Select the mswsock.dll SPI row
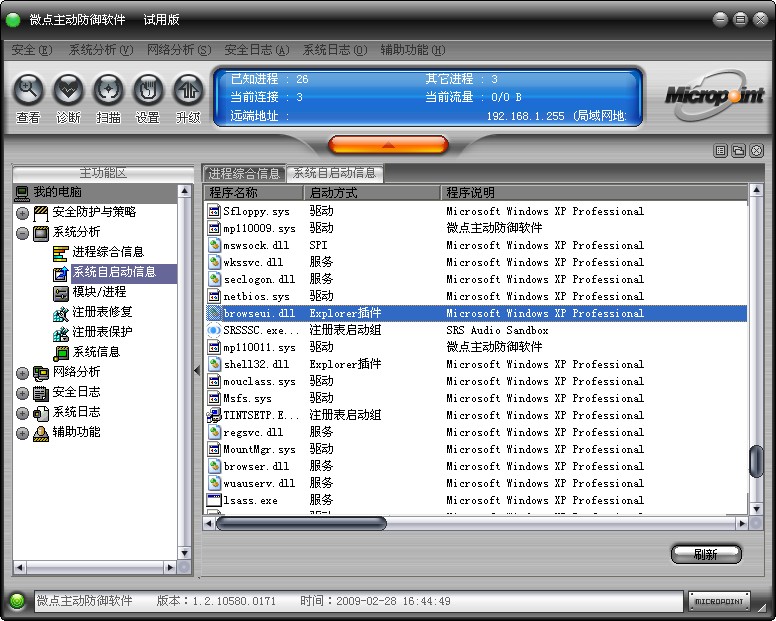 (476, 245)
